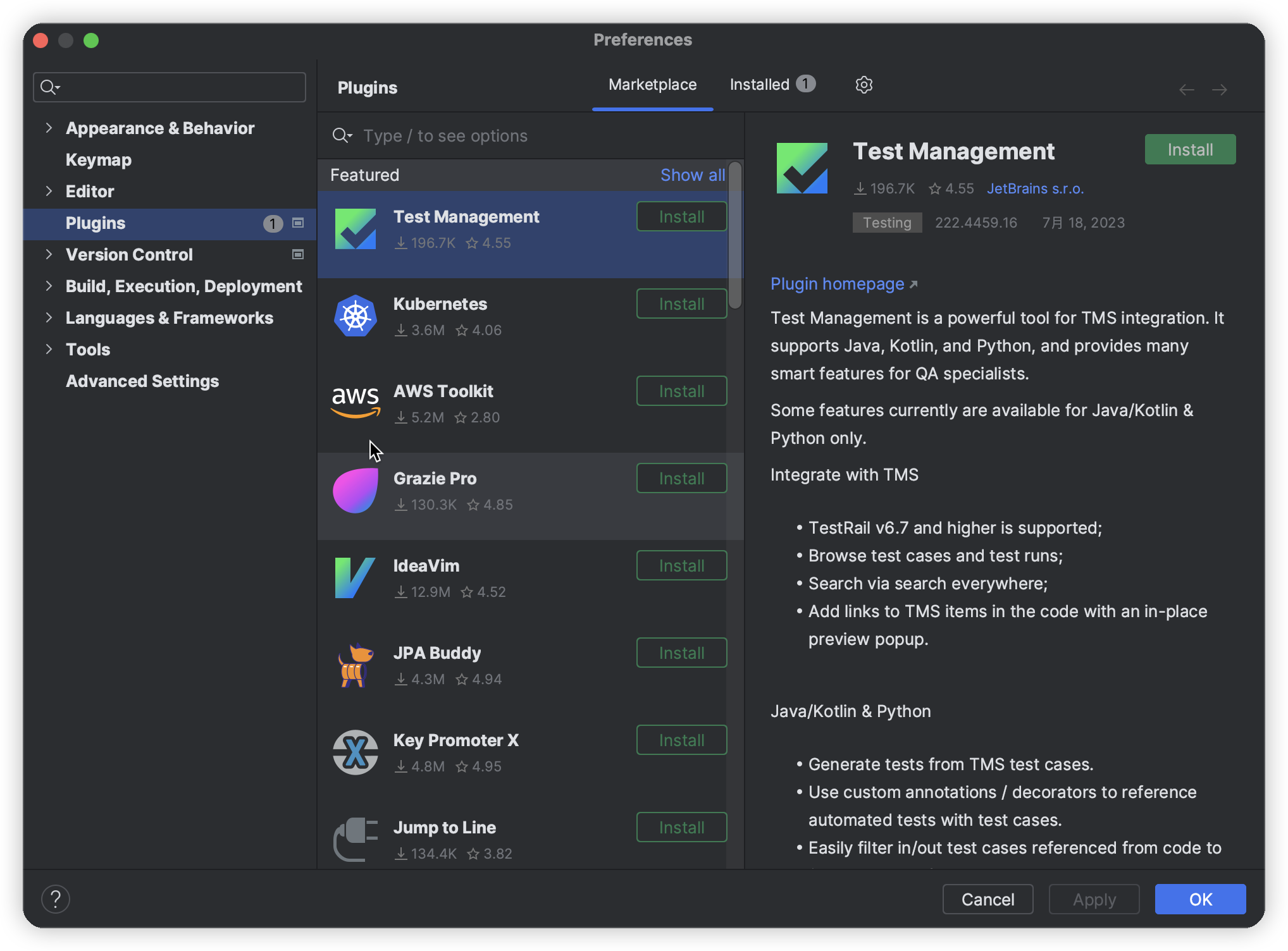Select the AWS Toolkit plugin title
Screen dimensions: 1288x951
click(x=443, y=391)
